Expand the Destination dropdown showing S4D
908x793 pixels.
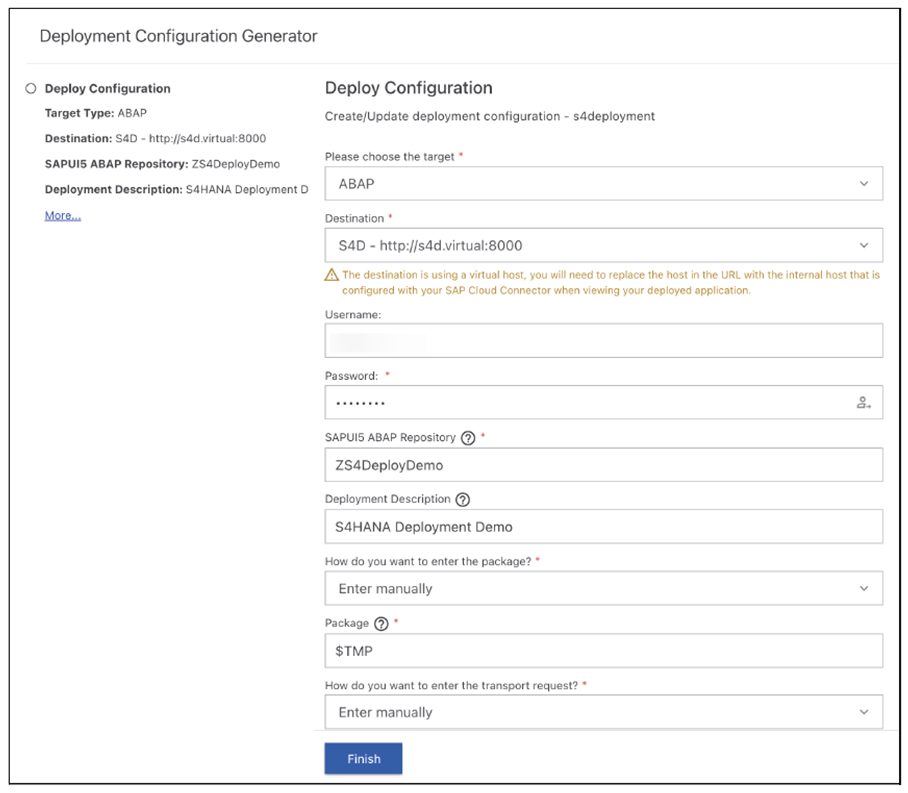603,245
